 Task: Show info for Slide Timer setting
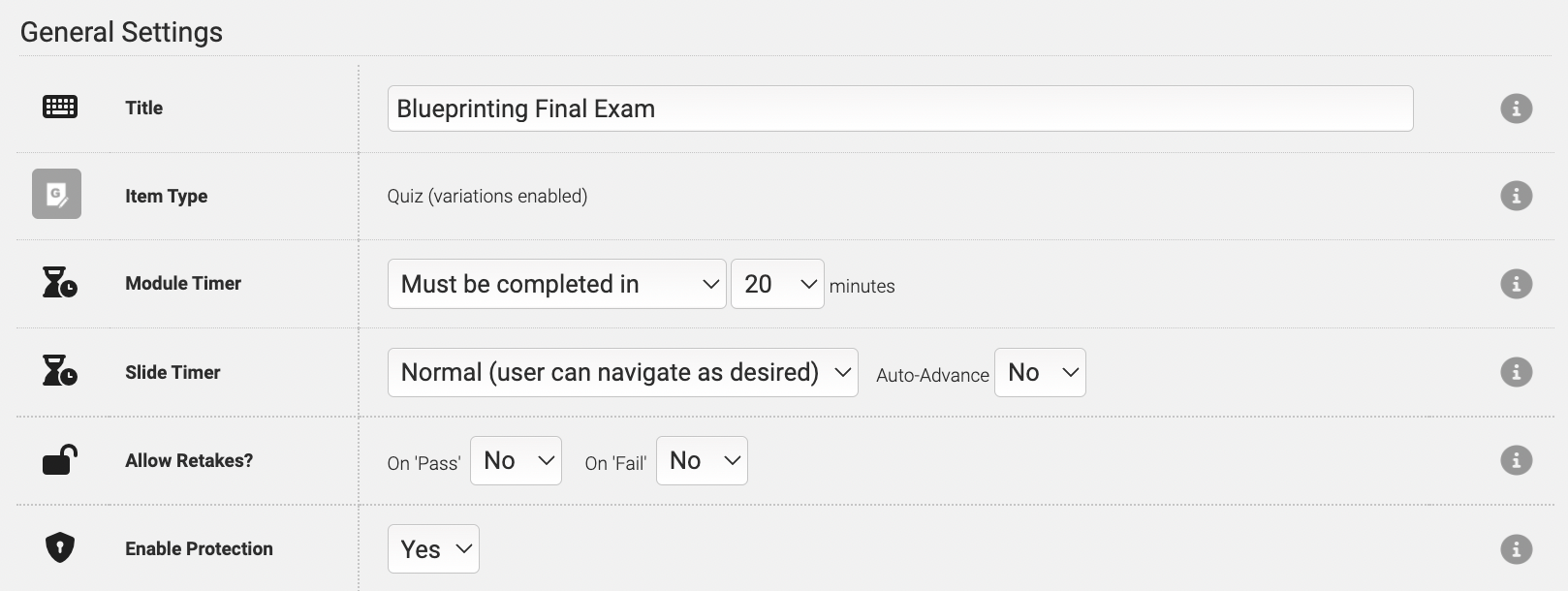coord(1516,372)
